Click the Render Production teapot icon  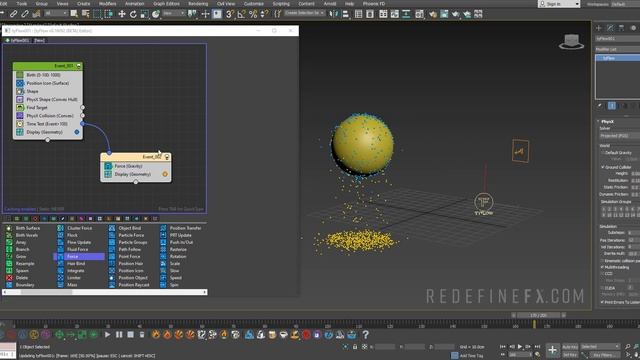click(455, 14)
